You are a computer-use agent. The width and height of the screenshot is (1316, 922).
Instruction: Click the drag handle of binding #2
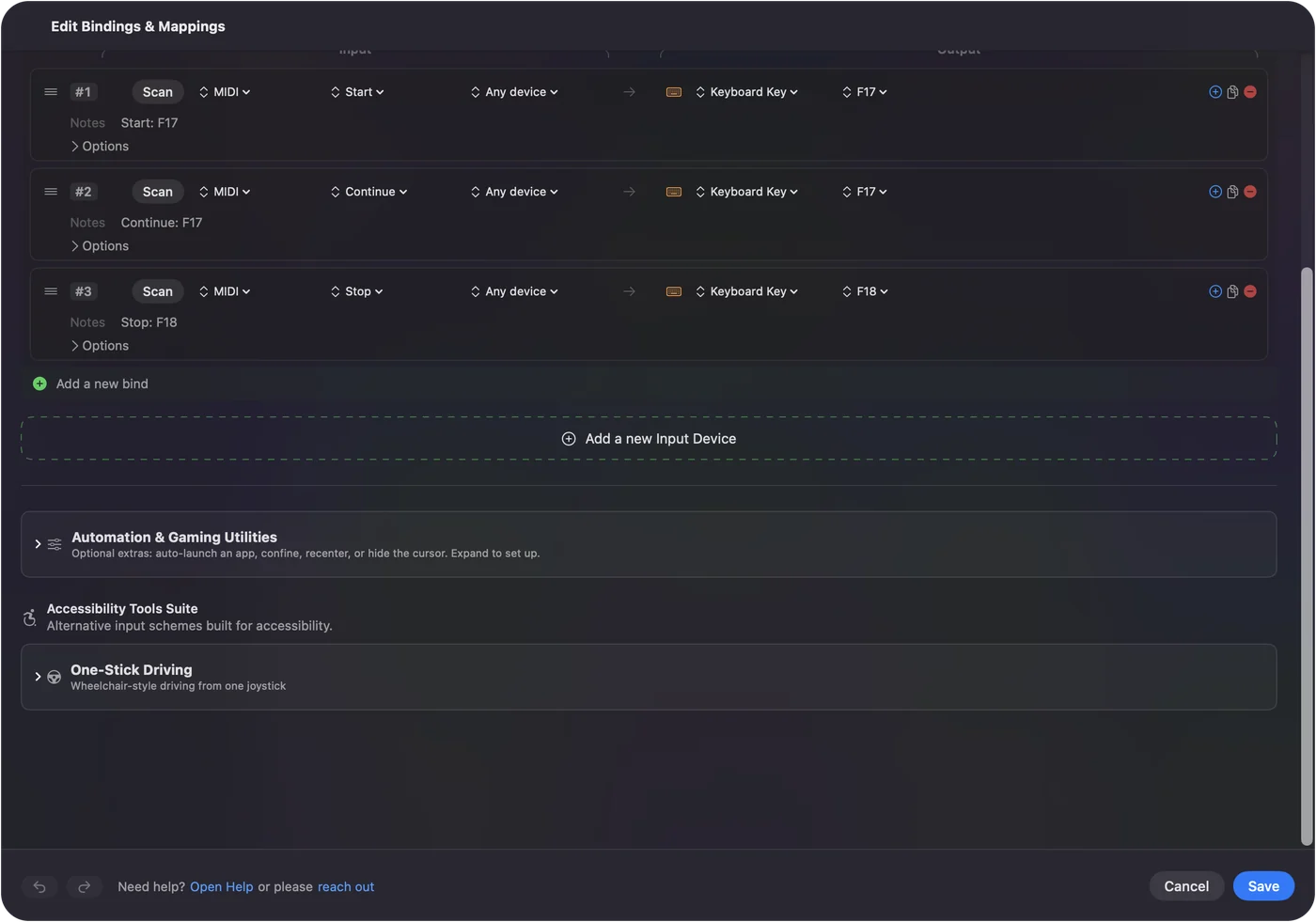pyautogui.click(x=51, y=192)
